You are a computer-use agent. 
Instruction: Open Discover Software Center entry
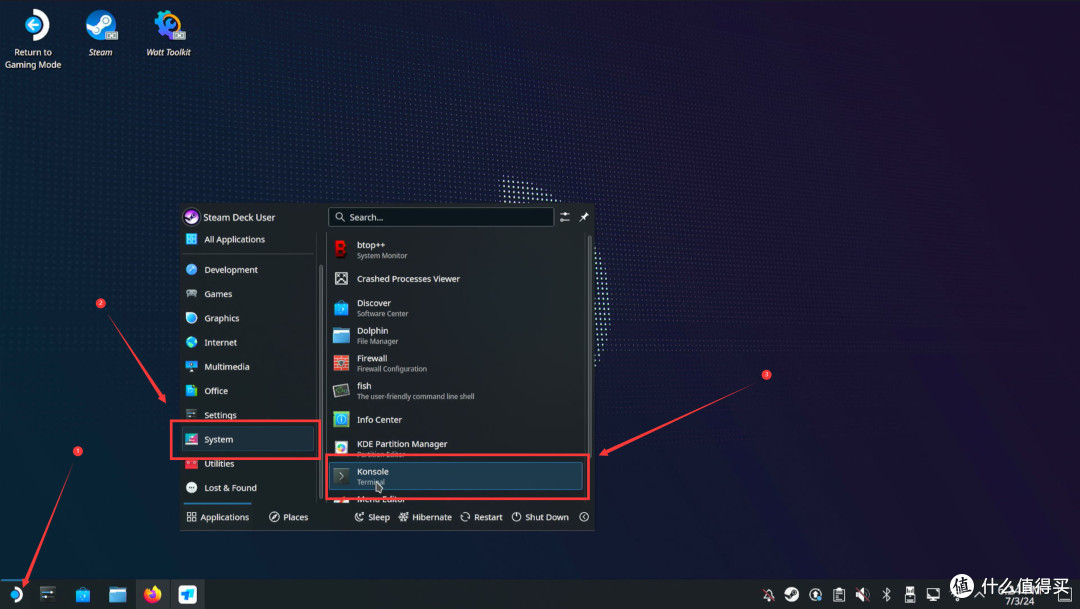[x=456, y=308]
